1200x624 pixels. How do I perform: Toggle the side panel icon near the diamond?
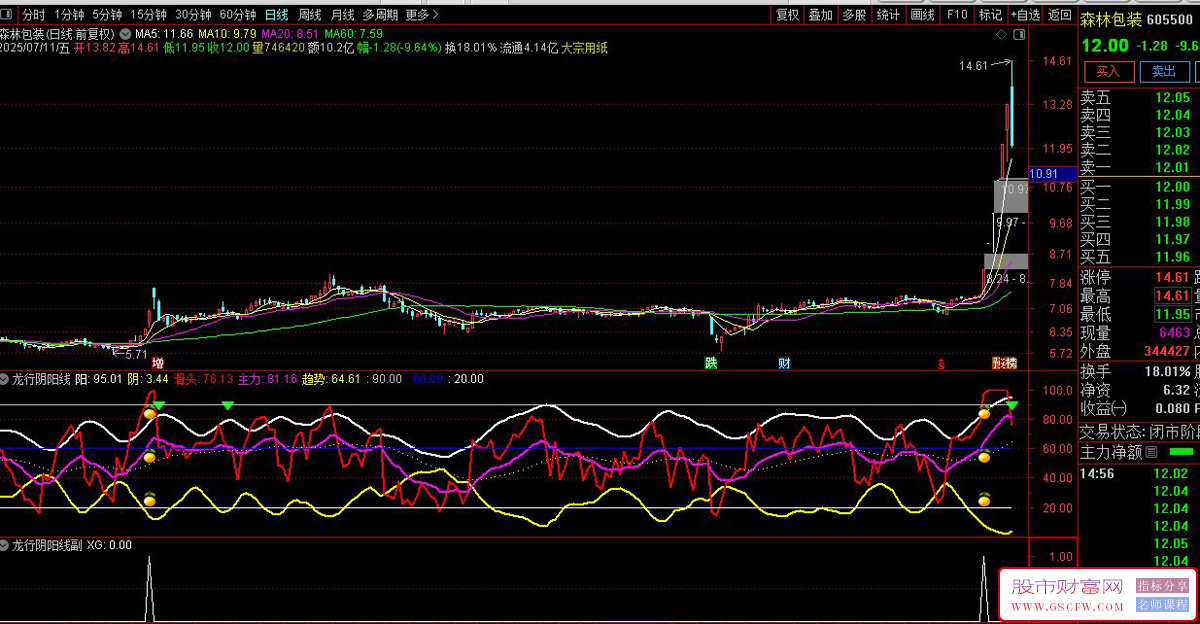[1019, 35]
